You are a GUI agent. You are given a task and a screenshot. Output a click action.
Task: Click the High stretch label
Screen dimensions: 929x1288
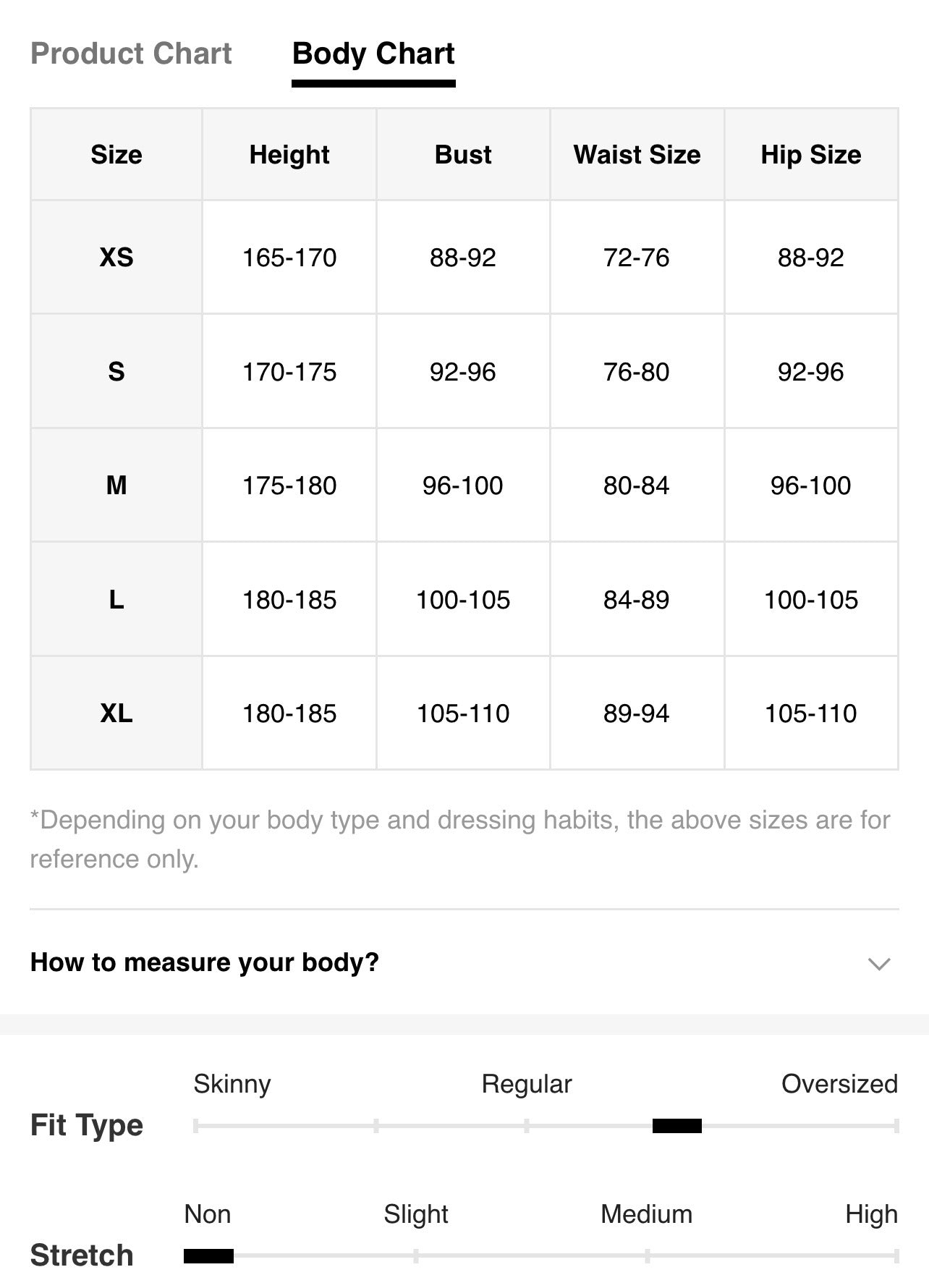871,1214
